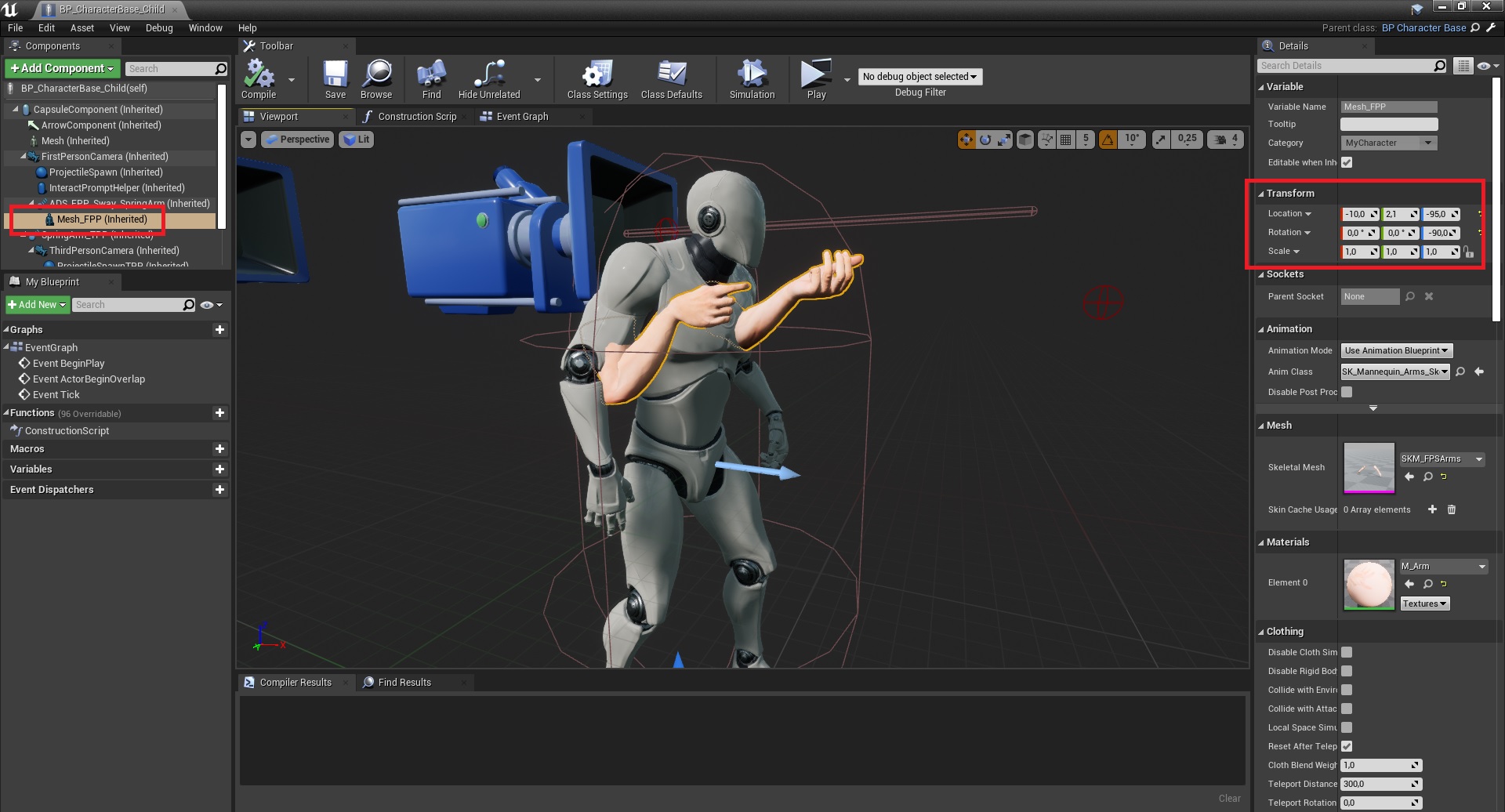Toggle Editable when Inherited checkbox

1347,162
